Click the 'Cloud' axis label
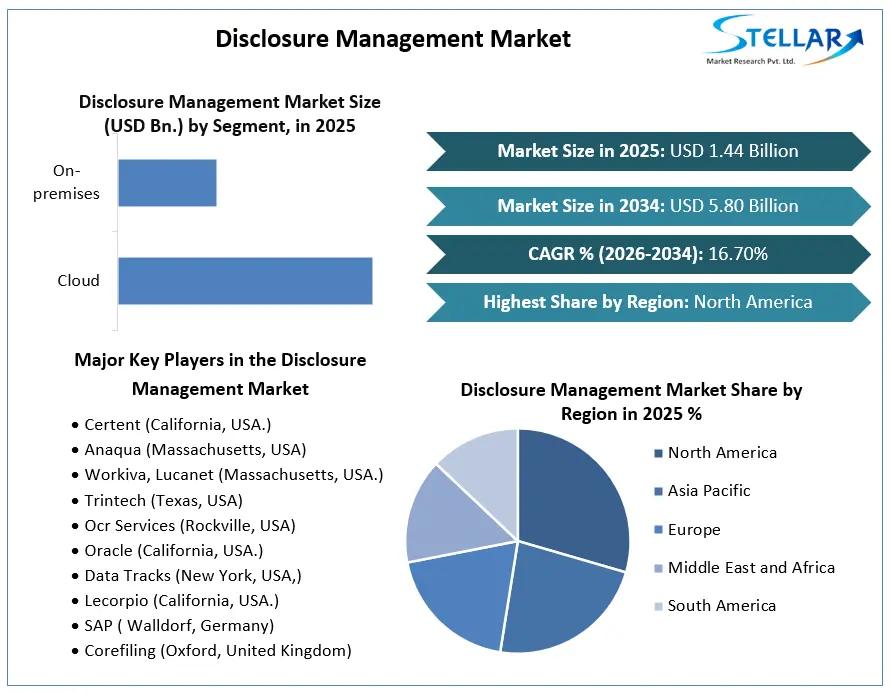 (78, 281)
